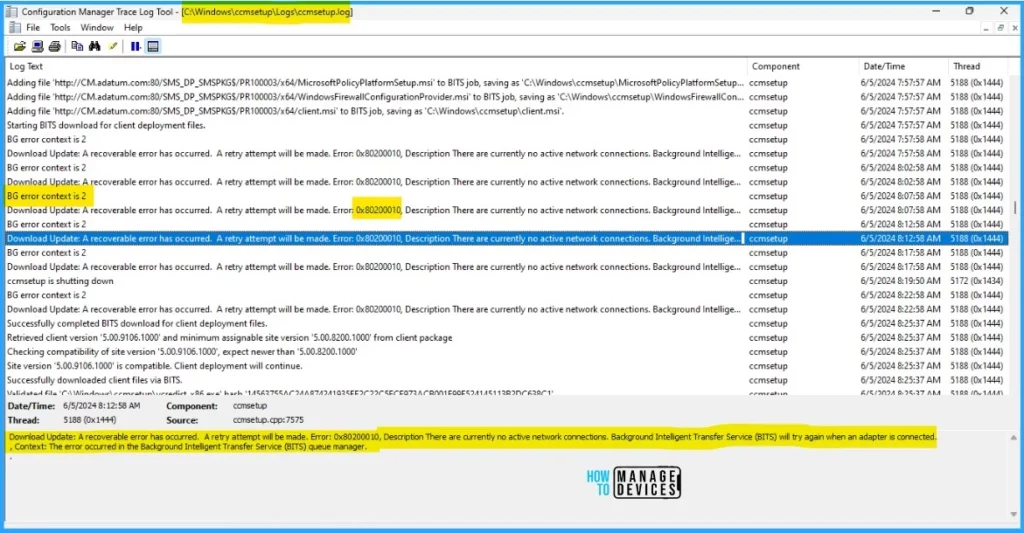Click the log list vertical scrollbar thumb
1024x533 pixels.
(x=1014, y=207)
